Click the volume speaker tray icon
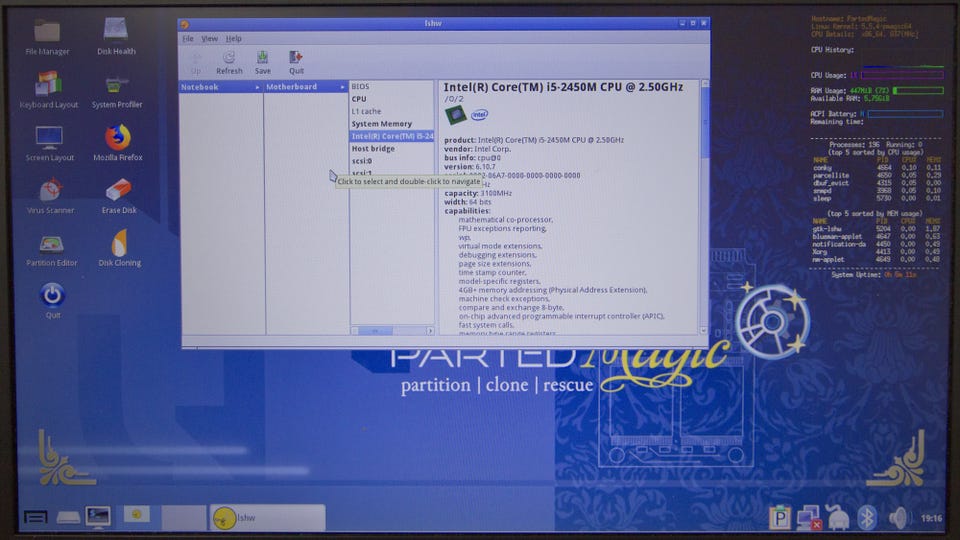This screenshot has height=540, width=960. click(899, 518)
